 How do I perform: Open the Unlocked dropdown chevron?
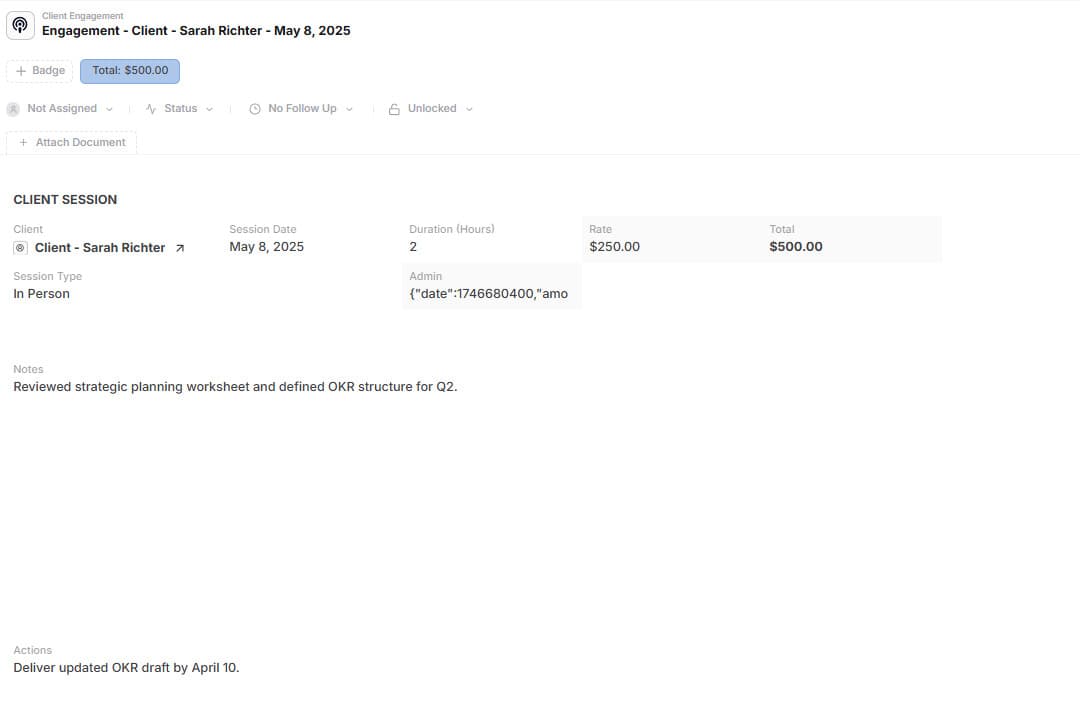[x=469, y=109]
